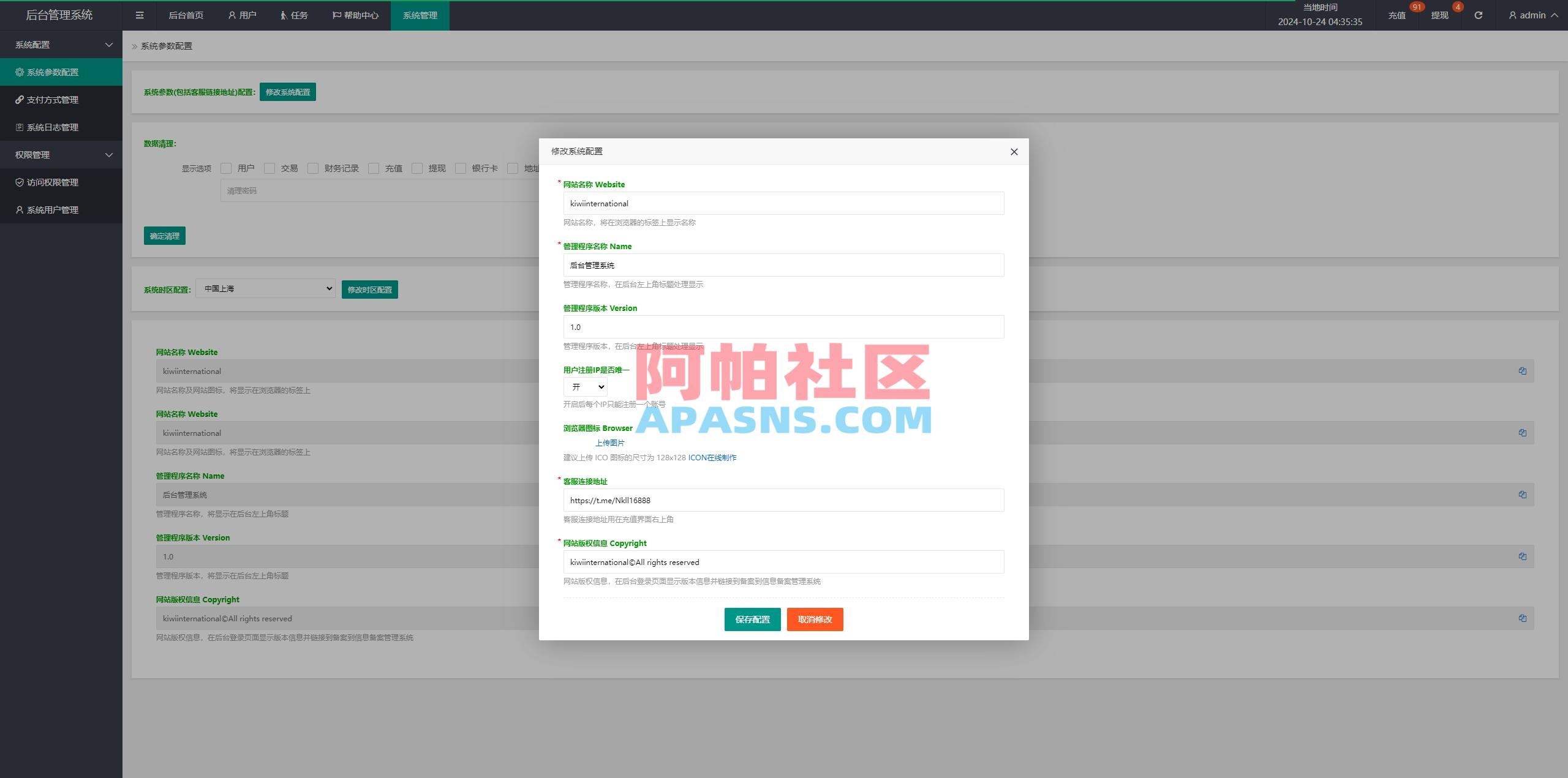Enable the 财务记录 checkbox
The height and width of the screenshot is (778, 1568).
tap(313, 168)
